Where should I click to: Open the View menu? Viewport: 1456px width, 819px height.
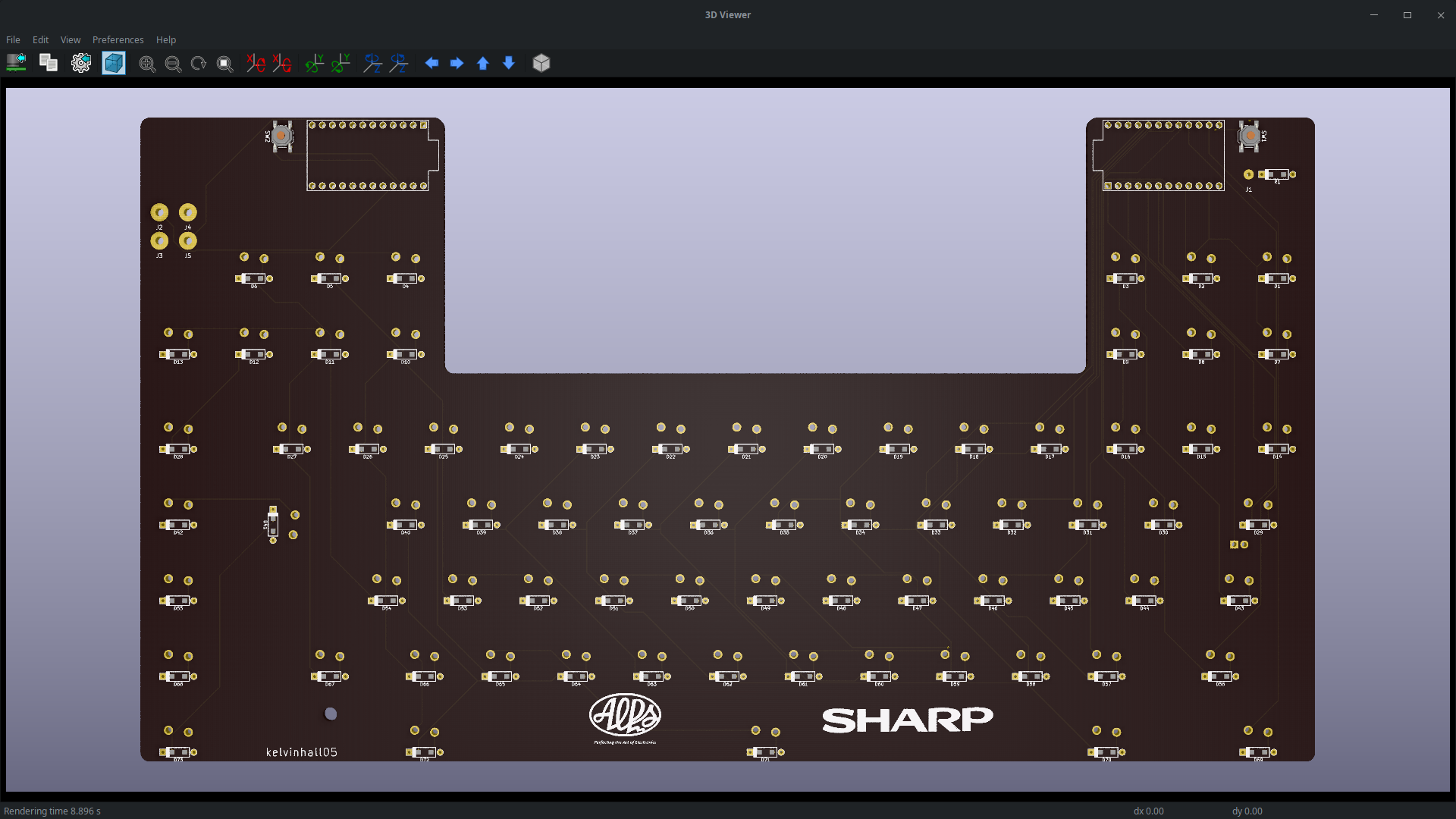tap(70, 39)
